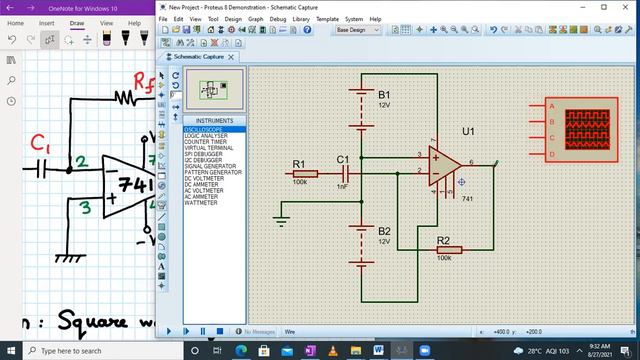This screenshot has width=640, height=360.
Task: Click the Zoom Out magnifier icon
Action: 454,30
